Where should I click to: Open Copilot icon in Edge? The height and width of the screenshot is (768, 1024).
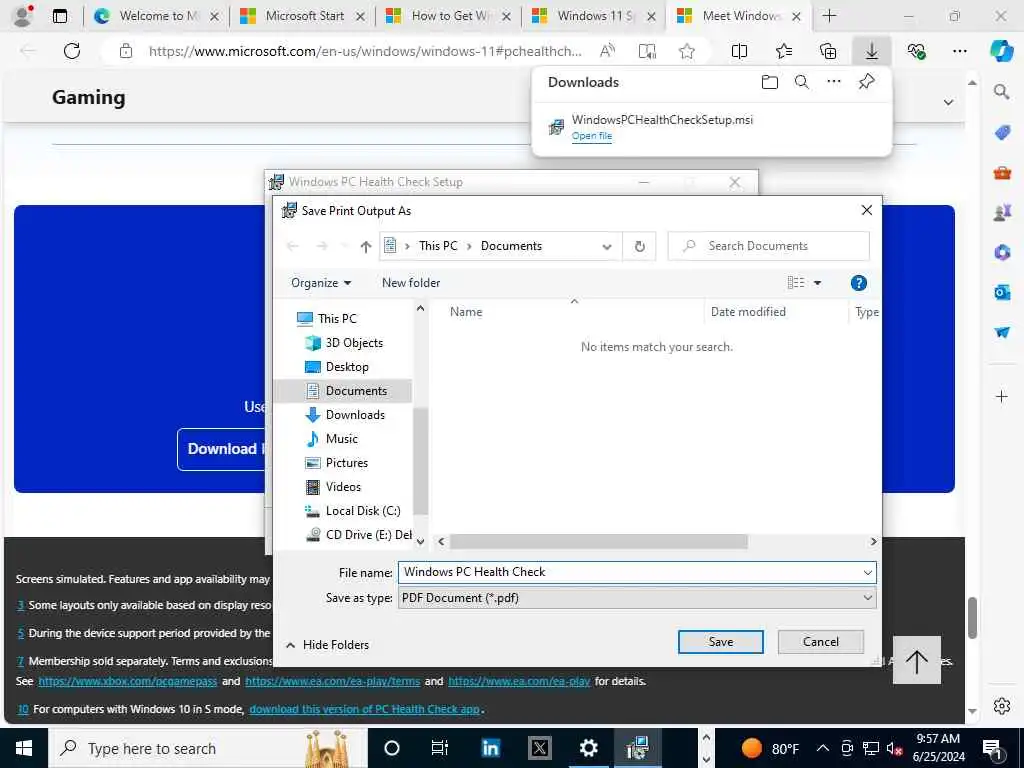[1001, 51]
